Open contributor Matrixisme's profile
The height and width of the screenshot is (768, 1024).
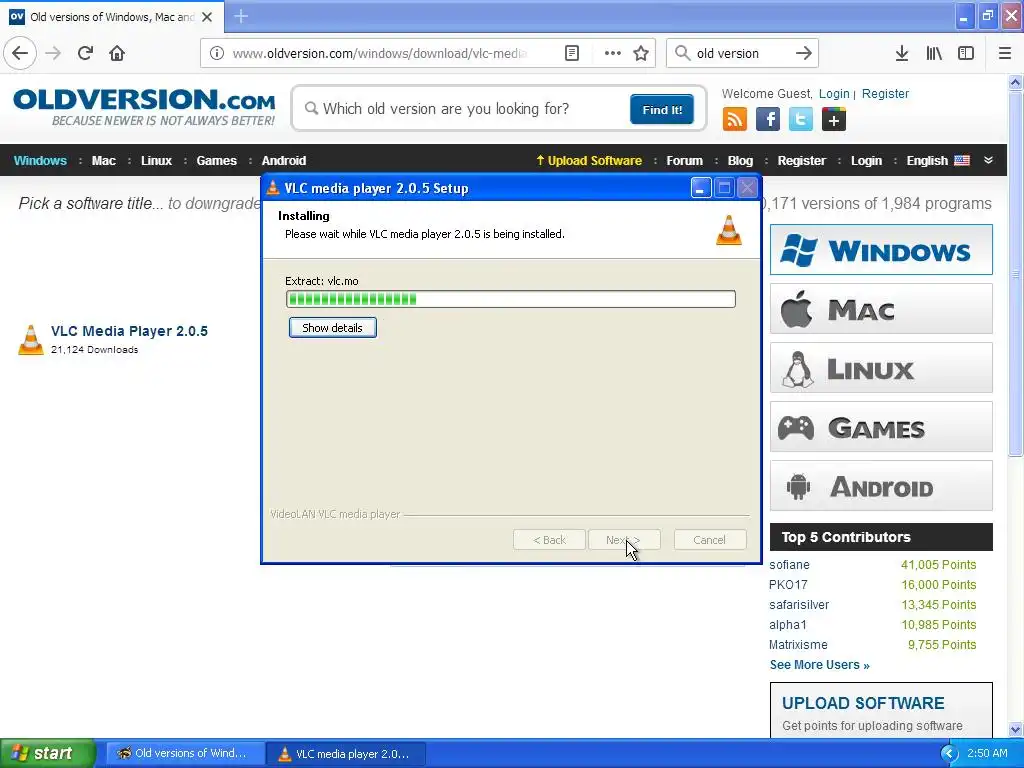pyautogui.click(x=798, y=645)
